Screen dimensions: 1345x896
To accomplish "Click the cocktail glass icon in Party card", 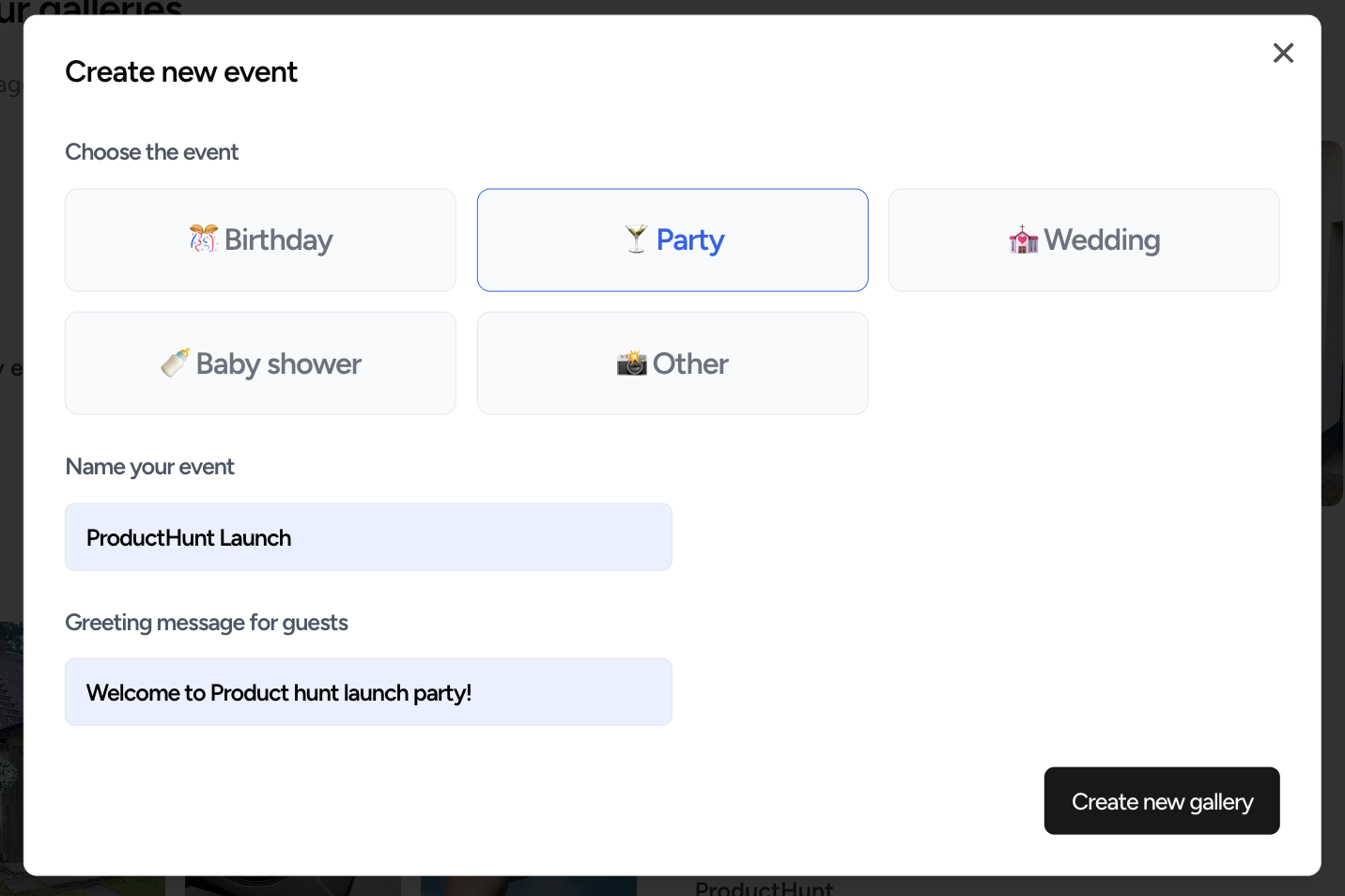I will click(x=636, y=239).
